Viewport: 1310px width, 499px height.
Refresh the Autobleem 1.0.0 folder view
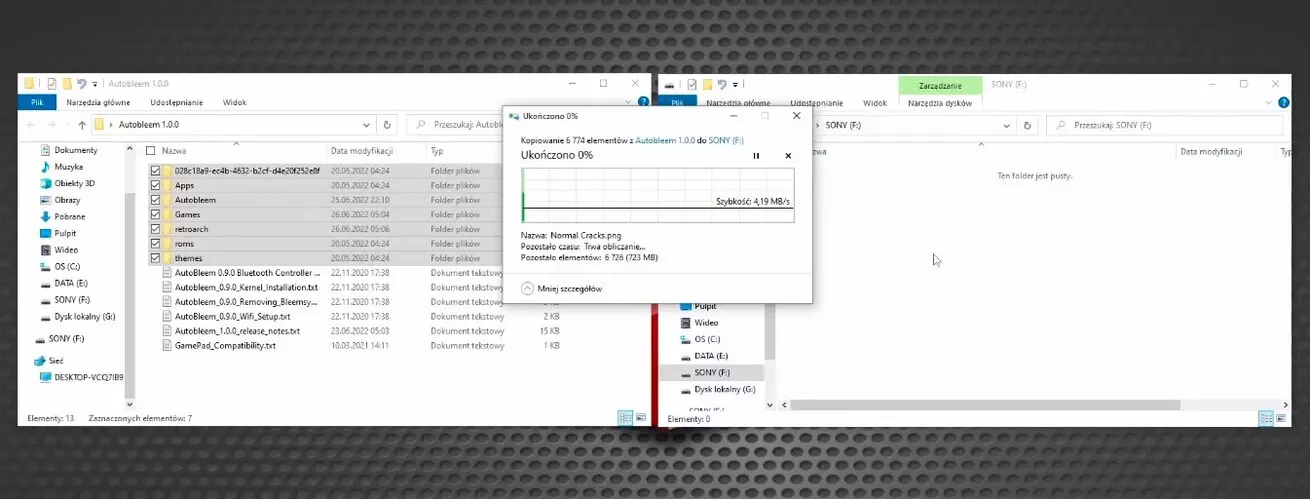point(387,125)
